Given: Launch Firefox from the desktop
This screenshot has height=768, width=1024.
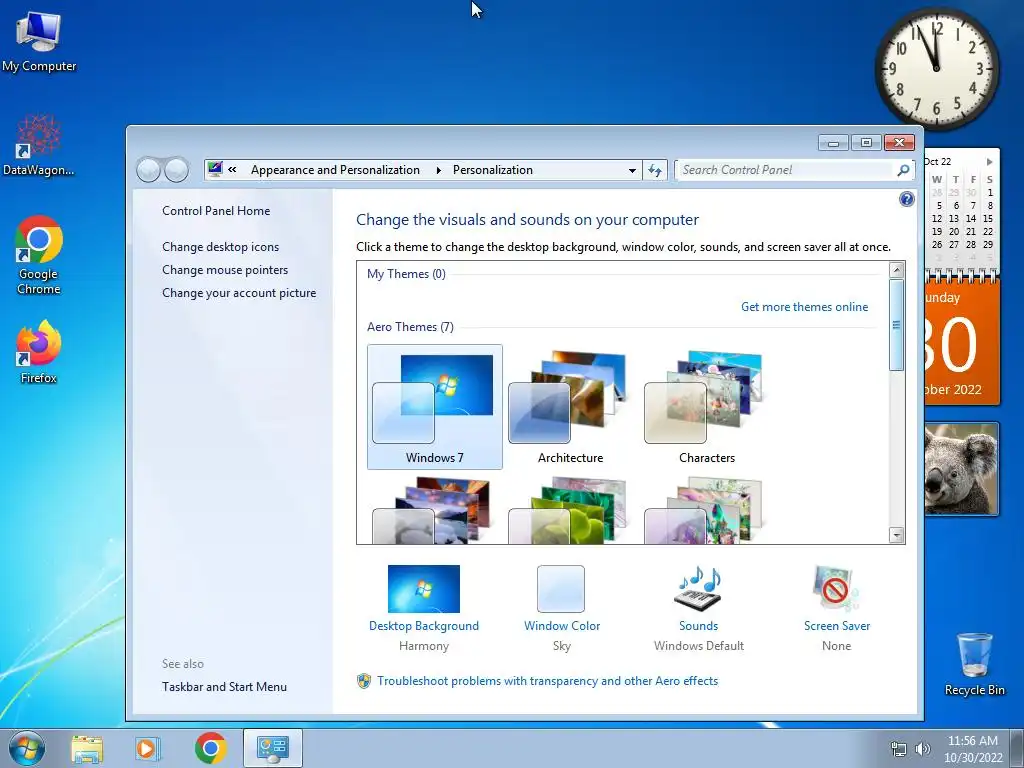Looking at the screenshot, I should [39, 351].
